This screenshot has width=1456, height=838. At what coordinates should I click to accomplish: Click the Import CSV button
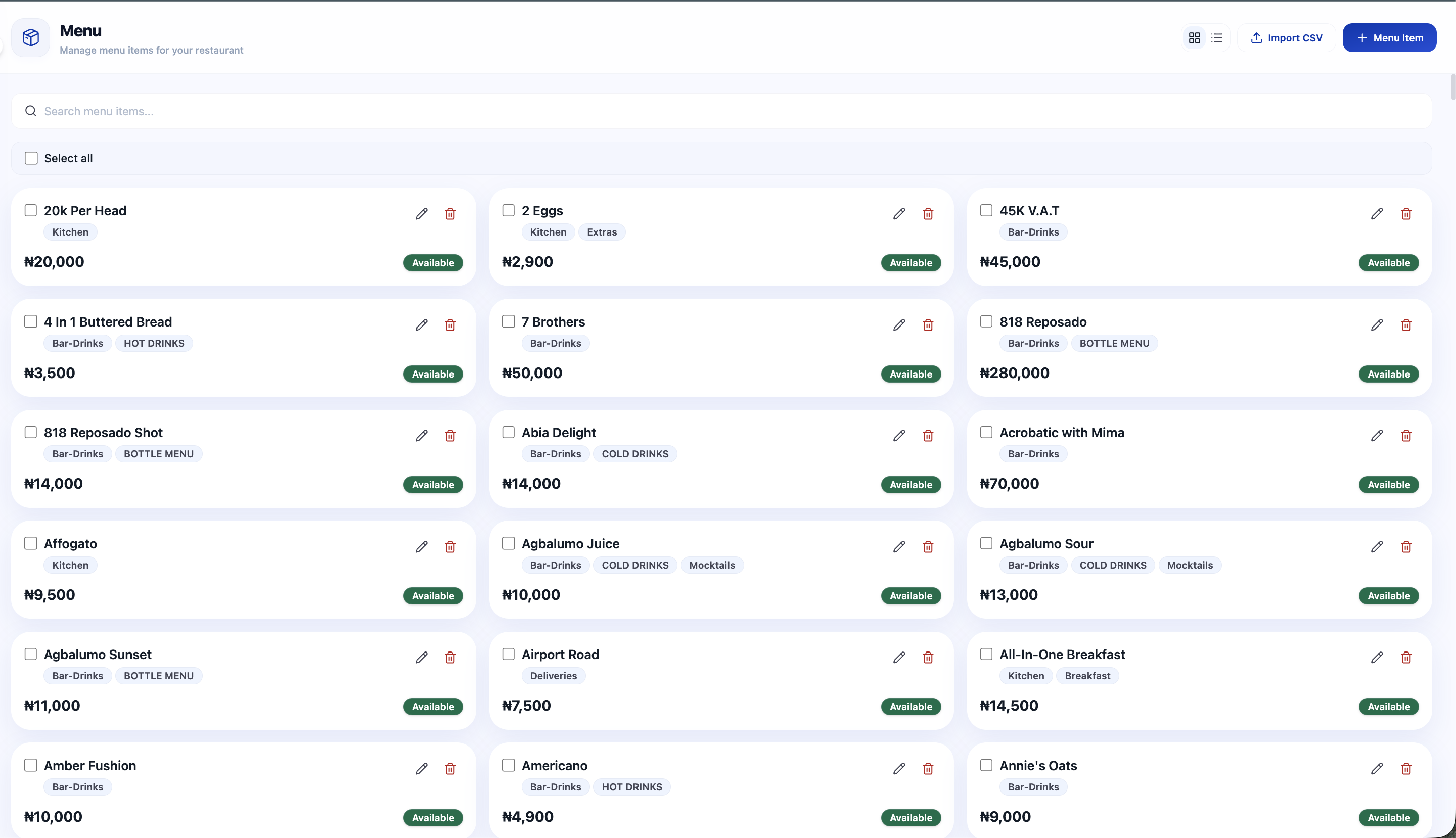(1286, 38)
